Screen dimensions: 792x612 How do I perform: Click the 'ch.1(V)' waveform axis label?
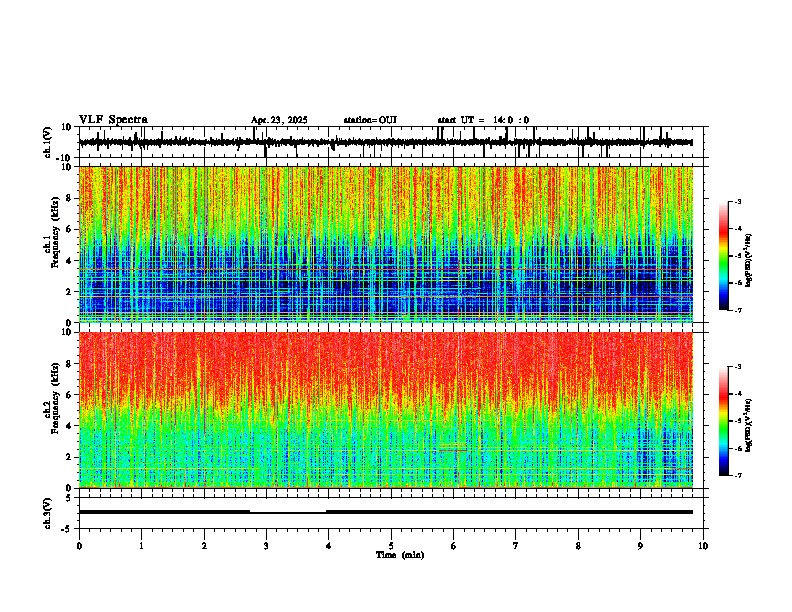[48, 142]
